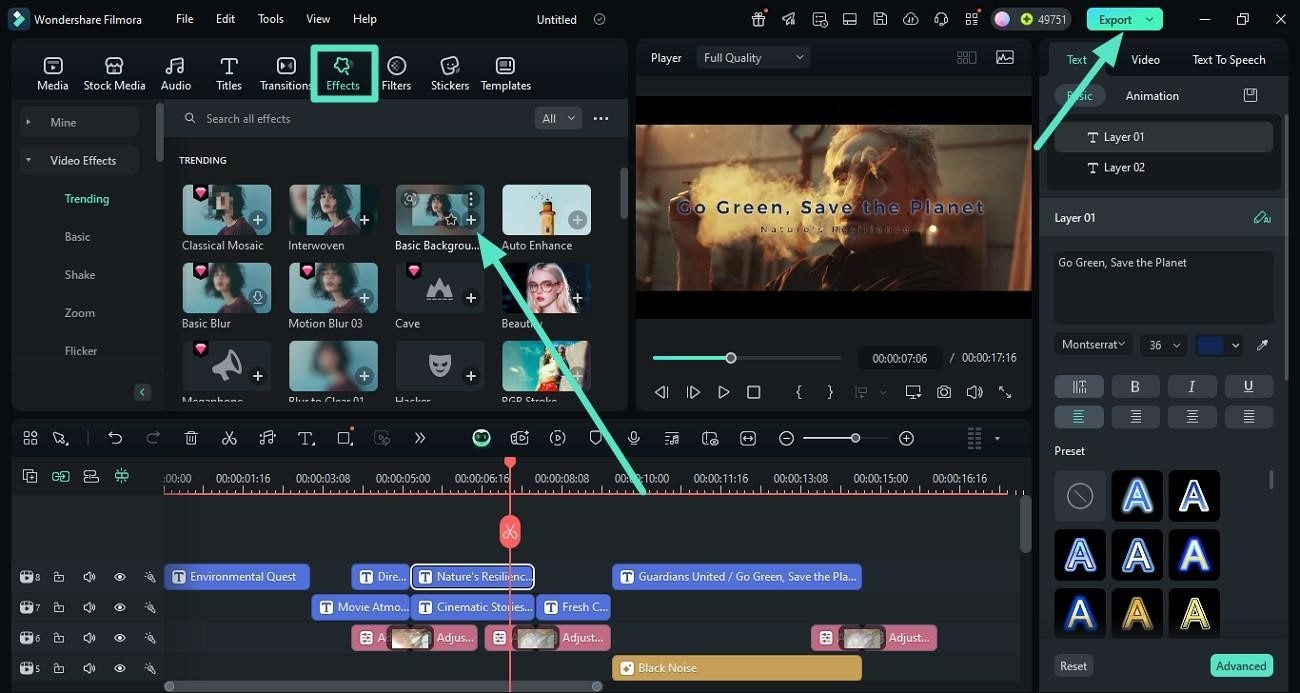Click the save preset icon beside Animation
This screenshot has width=1300, height=693.
tap(1250, 95)
